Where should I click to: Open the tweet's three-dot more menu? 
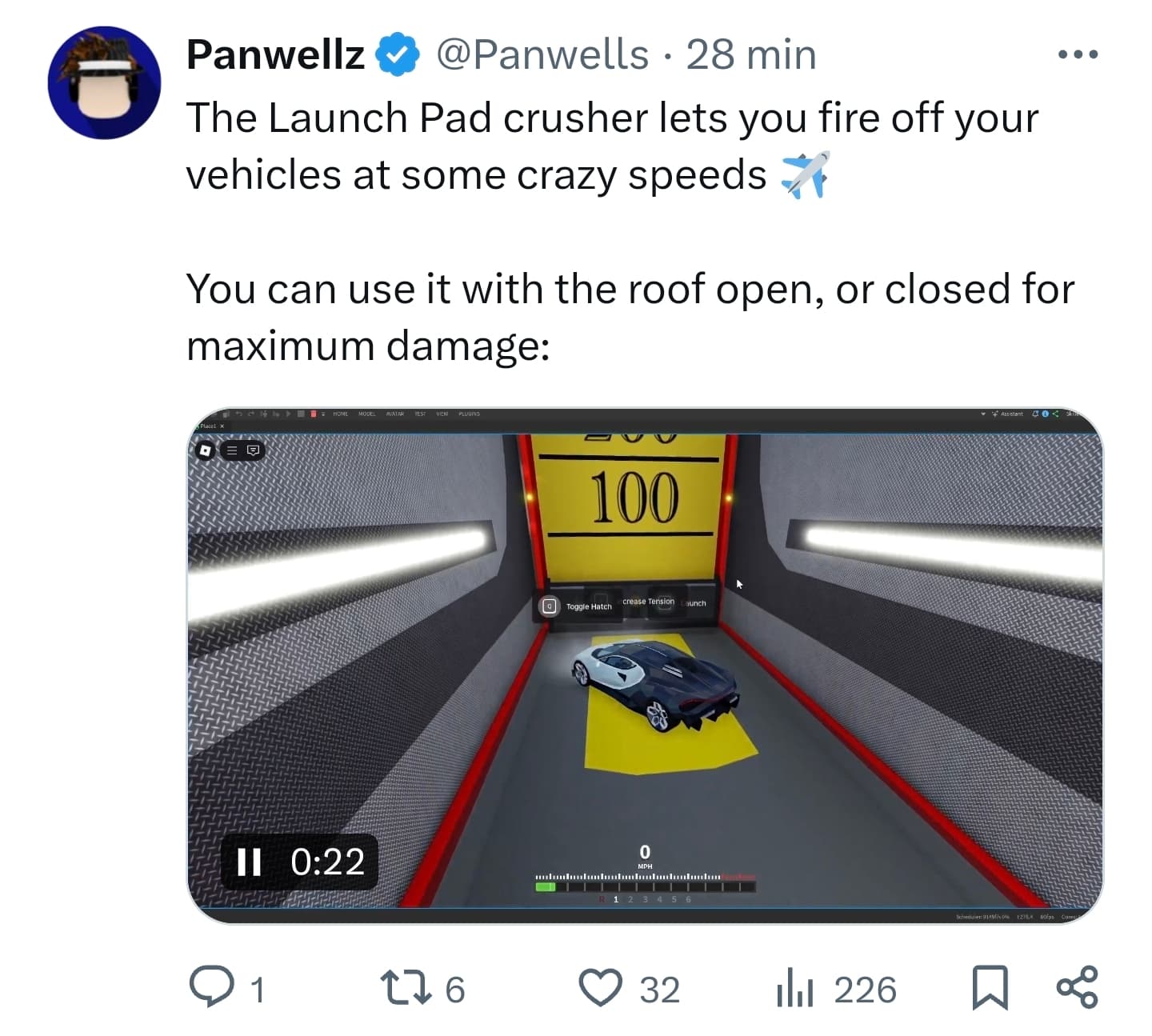tap(1078, 54)
